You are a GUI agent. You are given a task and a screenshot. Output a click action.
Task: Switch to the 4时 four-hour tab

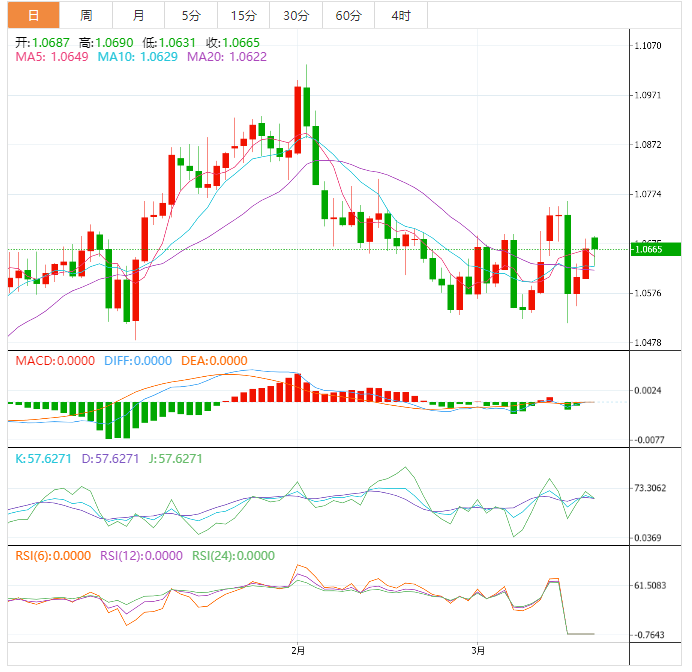pos(401,15)
